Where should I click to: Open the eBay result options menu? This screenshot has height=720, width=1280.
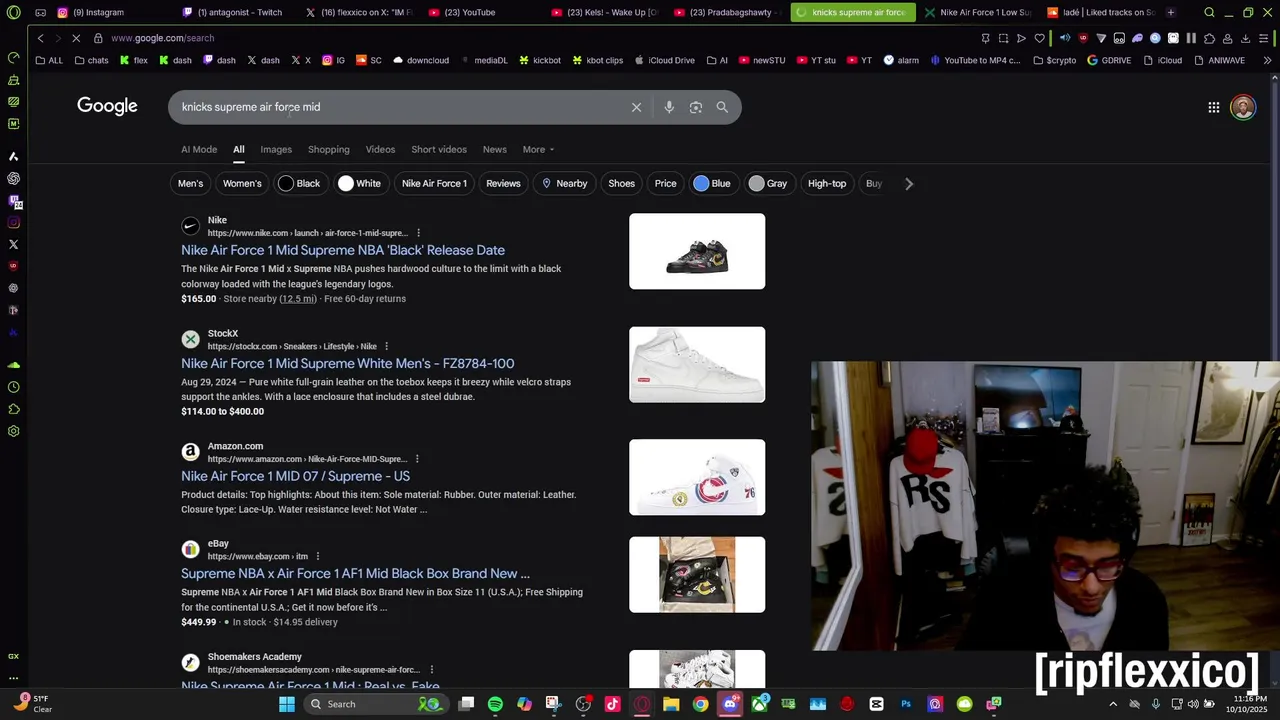pyautogui.click(x=318, y=556)
